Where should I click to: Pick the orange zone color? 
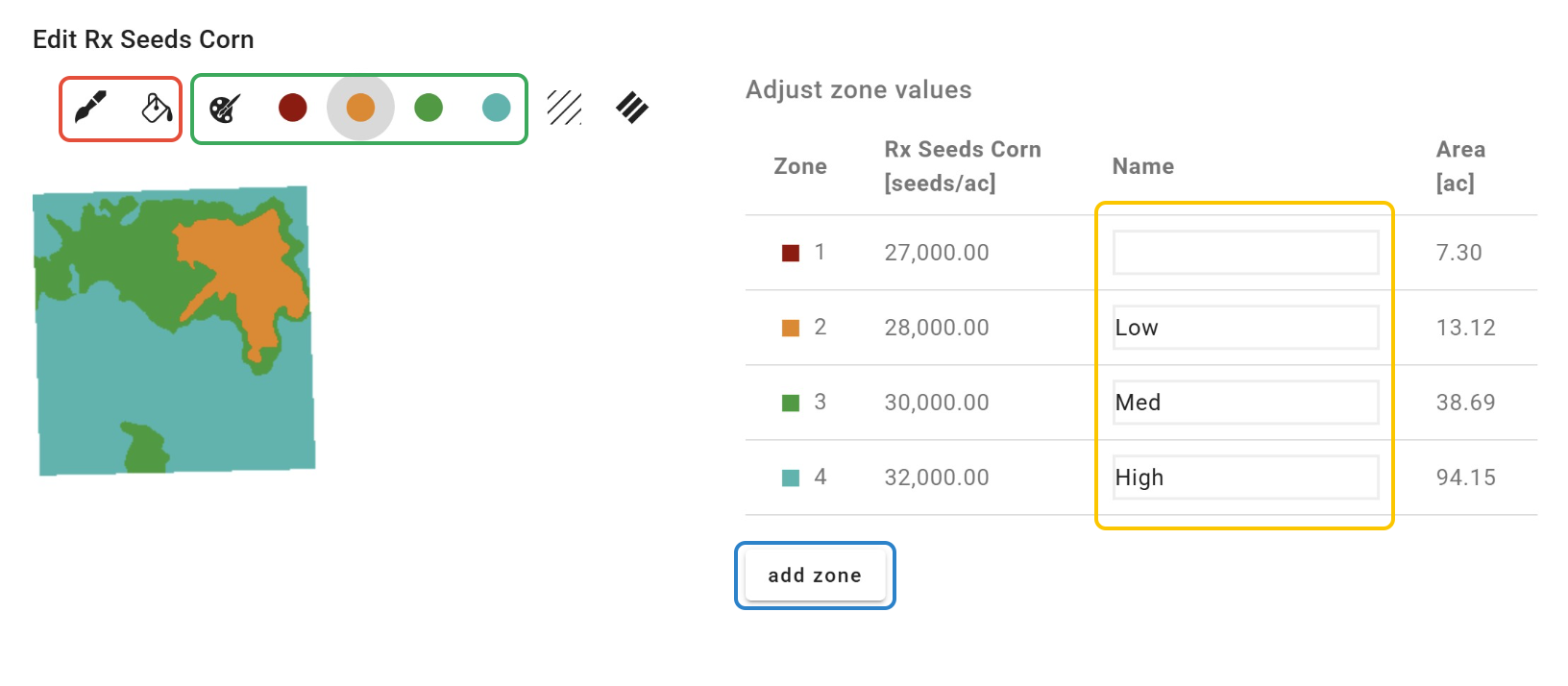[x=360, y=108]
